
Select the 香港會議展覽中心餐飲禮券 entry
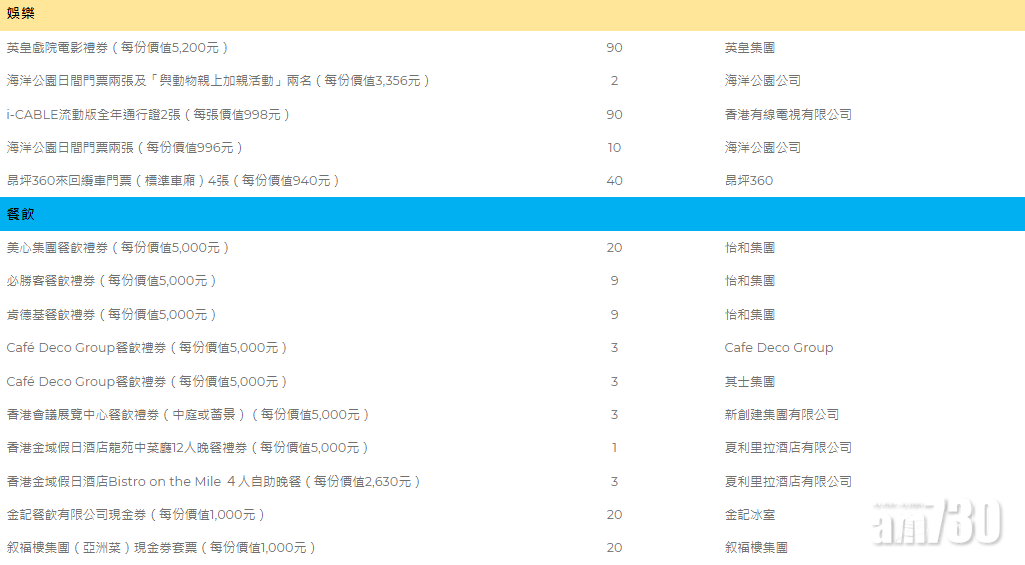point(188,414)
